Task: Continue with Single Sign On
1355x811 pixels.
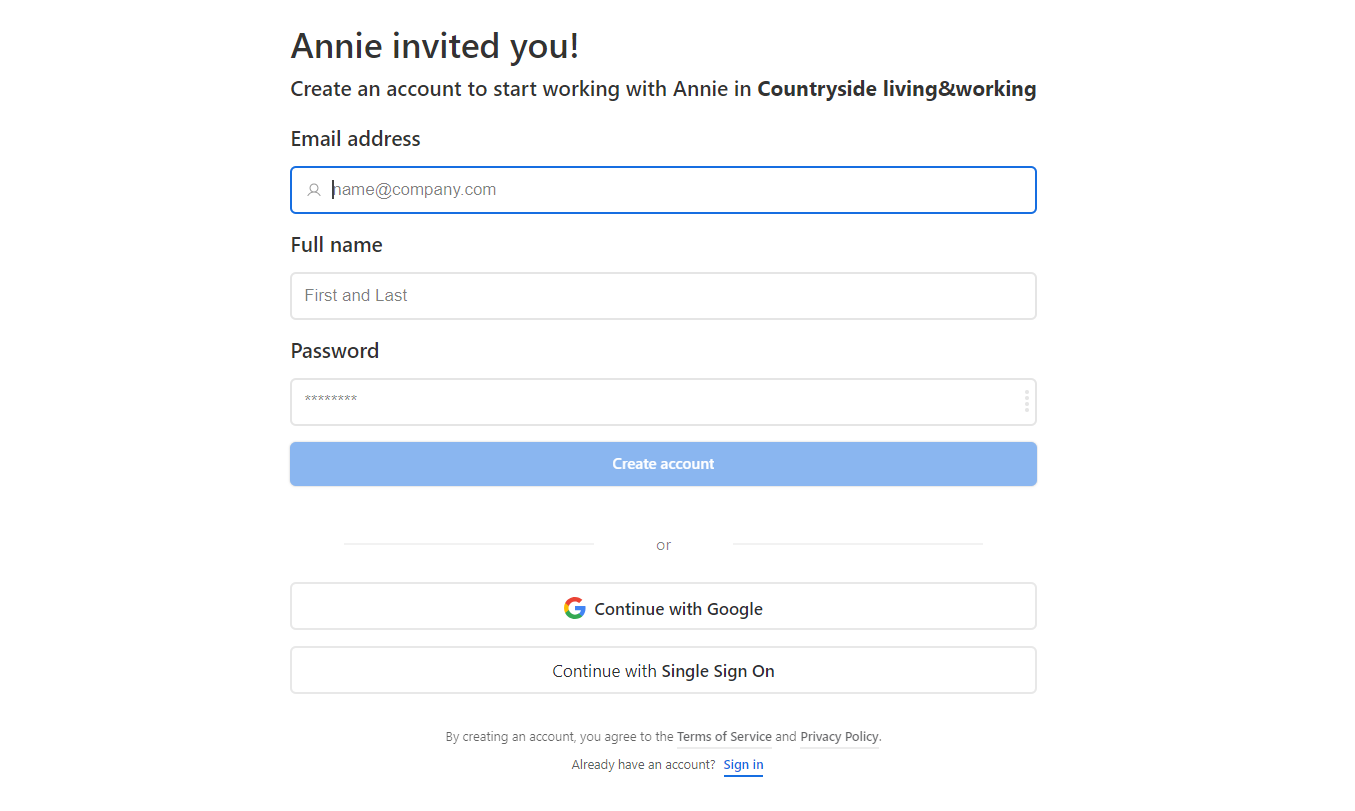Action: coord(663,671)
